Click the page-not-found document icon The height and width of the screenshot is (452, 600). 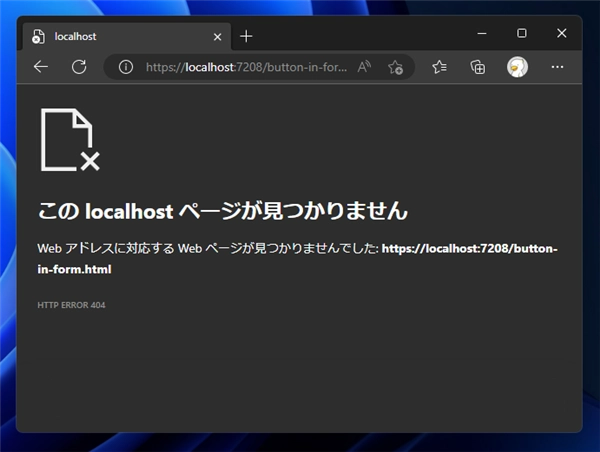tap(70, 140)
